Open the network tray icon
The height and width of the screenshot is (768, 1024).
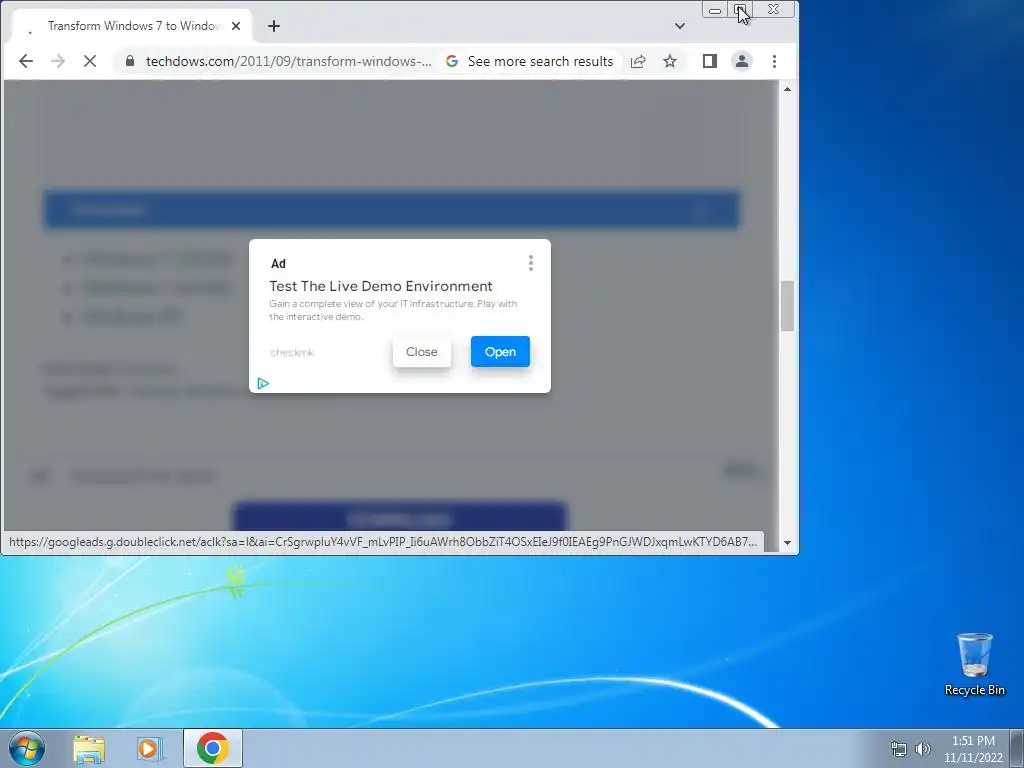(899, 749)
